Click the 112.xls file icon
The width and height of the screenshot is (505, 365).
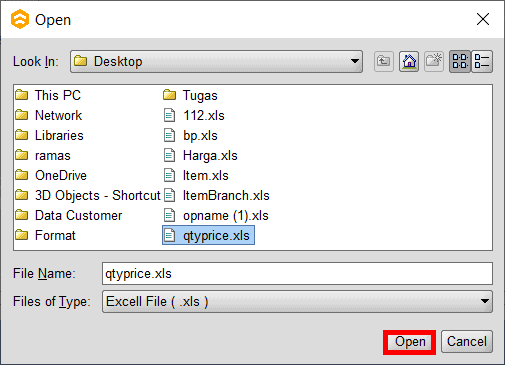(169, 115)
